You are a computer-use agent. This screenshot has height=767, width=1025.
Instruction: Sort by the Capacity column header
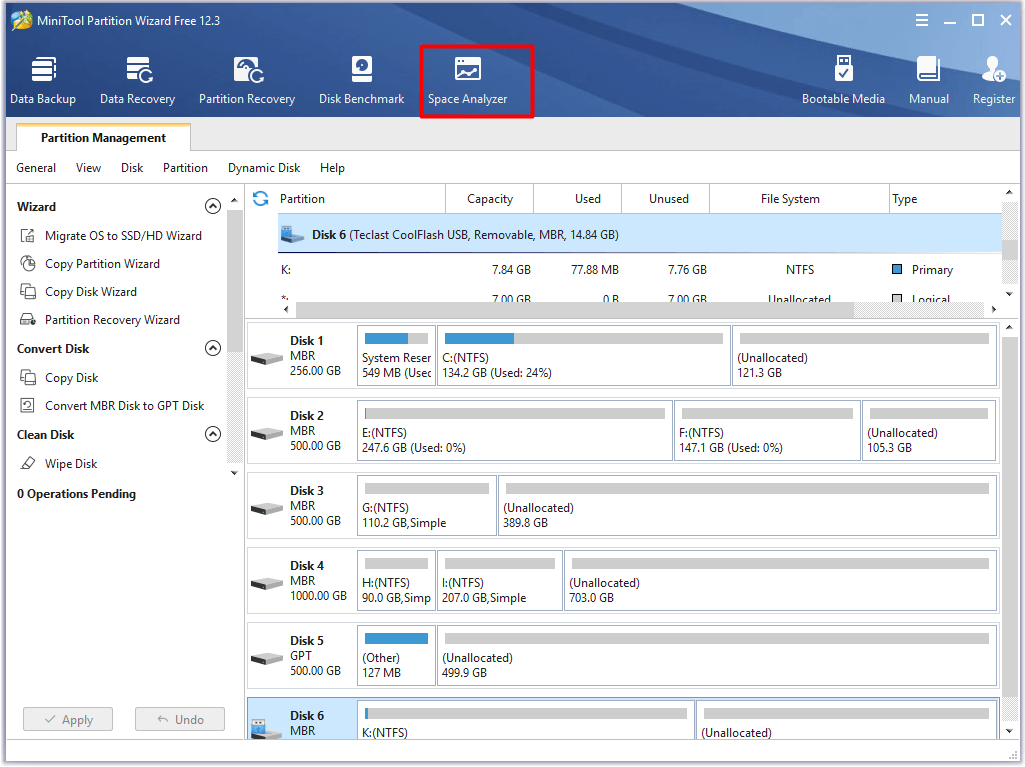tap(490, 199)
